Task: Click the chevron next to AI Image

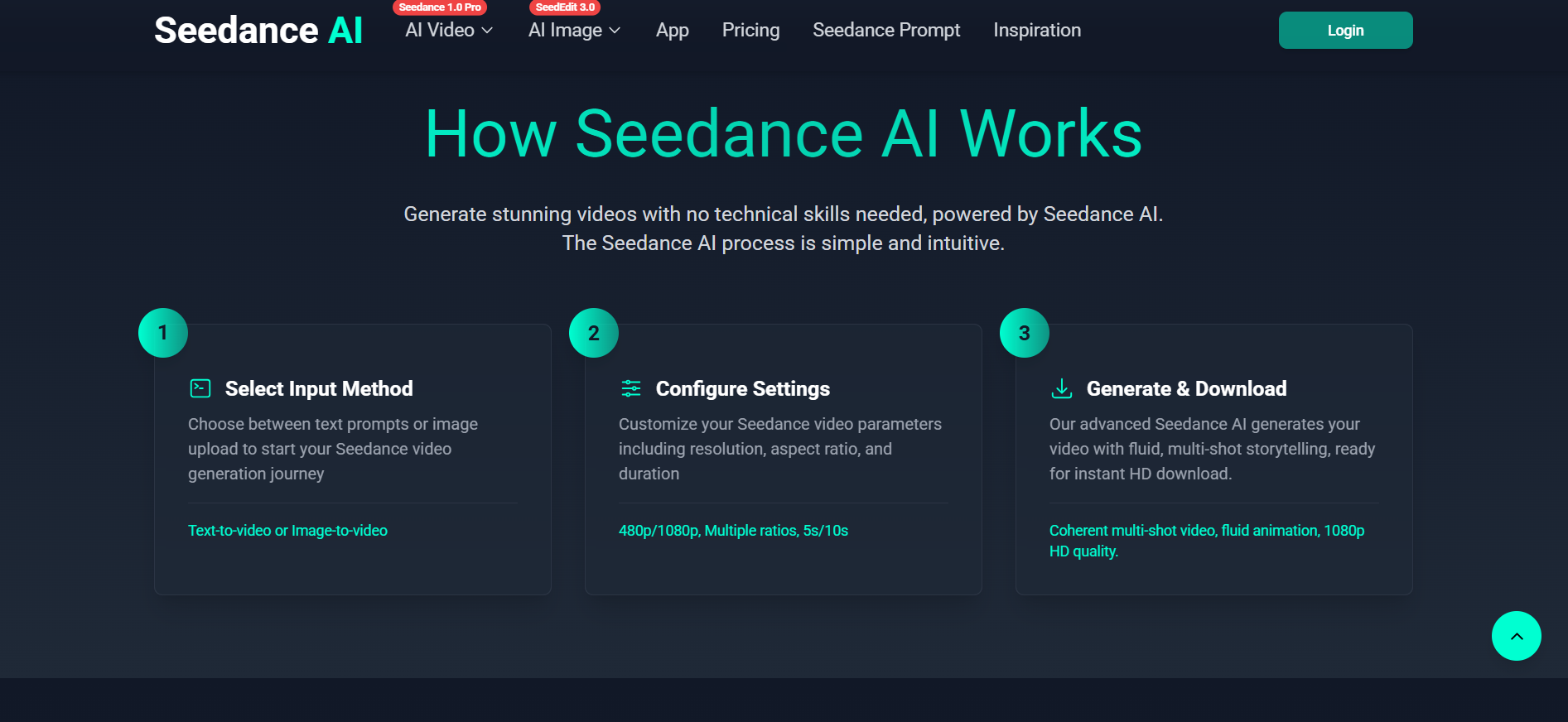Action: click(x=615, y=31)
